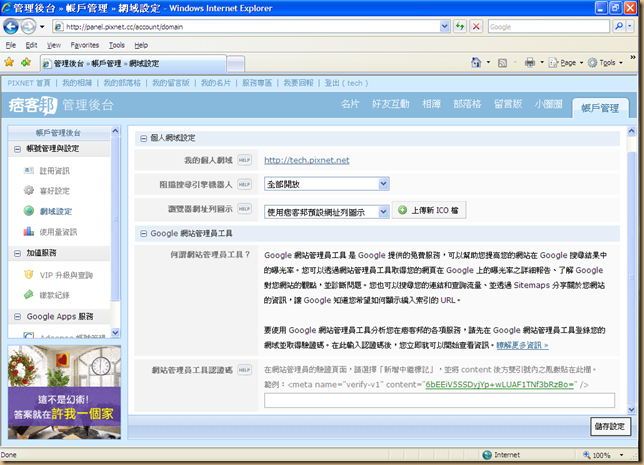Open a new blank browser tab
This screenshot has height=465, width=644.
click(235, 64)
